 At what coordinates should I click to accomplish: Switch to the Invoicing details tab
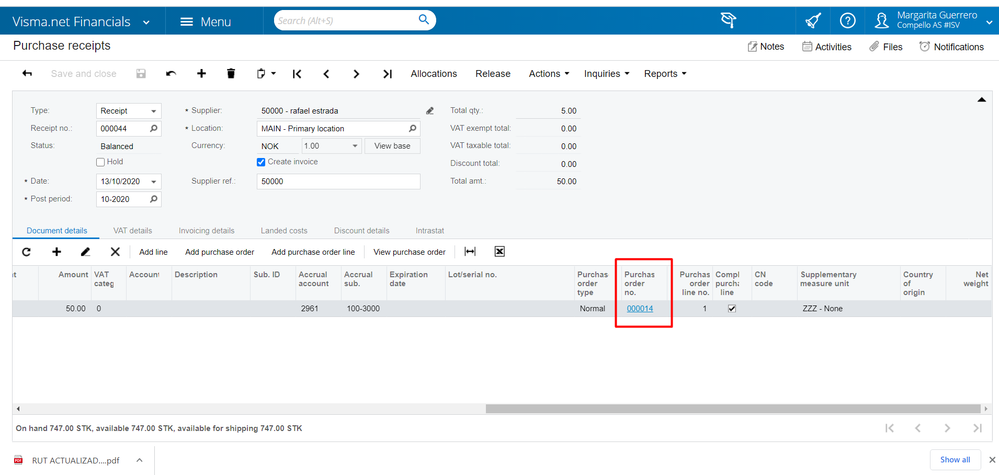pos(206,230)
